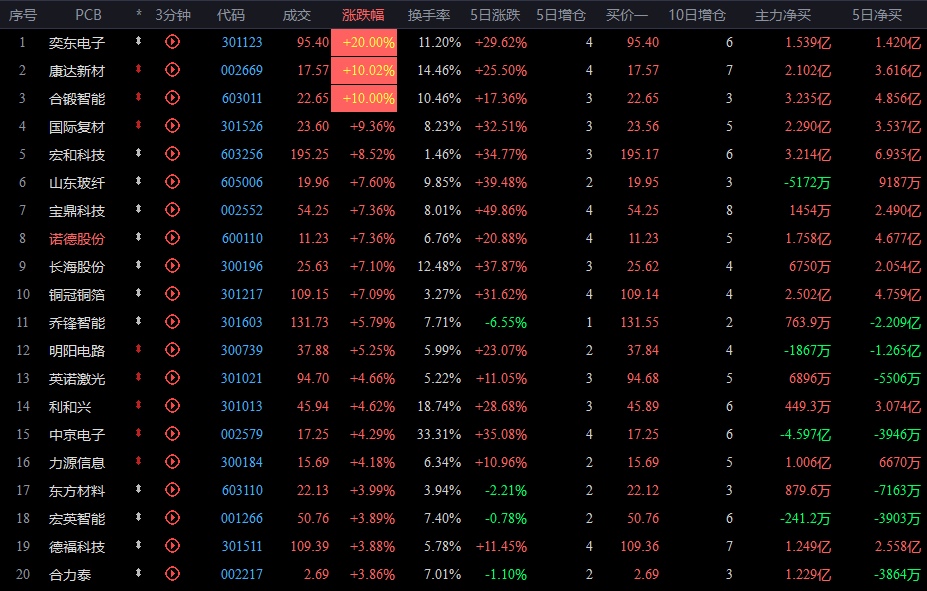The height and width of the screenshot is (591, 927).
Task: Open stock code 603256
Action: click(x=242, y=154)
